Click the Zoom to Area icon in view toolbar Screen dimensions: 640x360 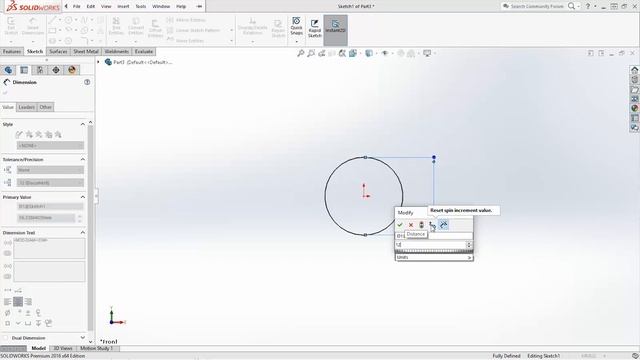click(311, 53)
